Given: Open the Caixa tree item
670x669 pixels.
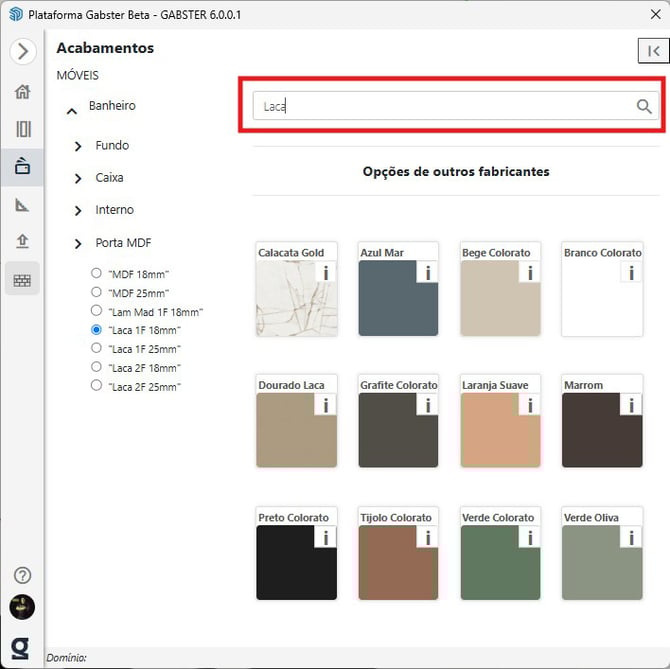Looking at the screenshot, I should pos(109,178).
